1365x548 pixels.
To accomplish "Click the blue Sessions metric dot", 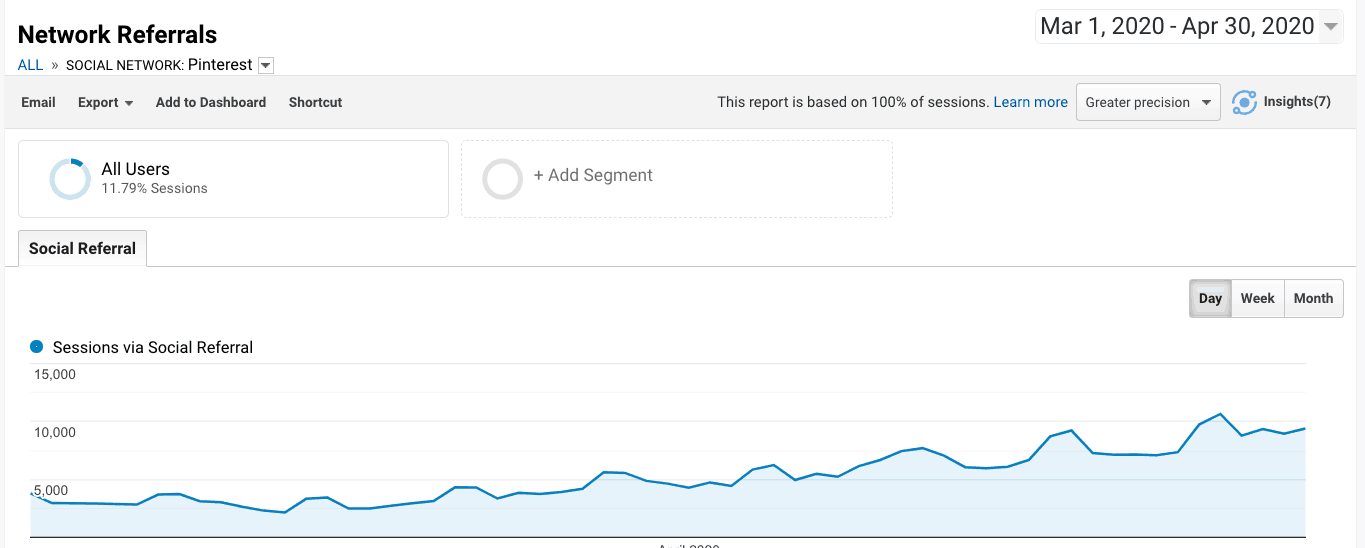I will pos(37,347).
